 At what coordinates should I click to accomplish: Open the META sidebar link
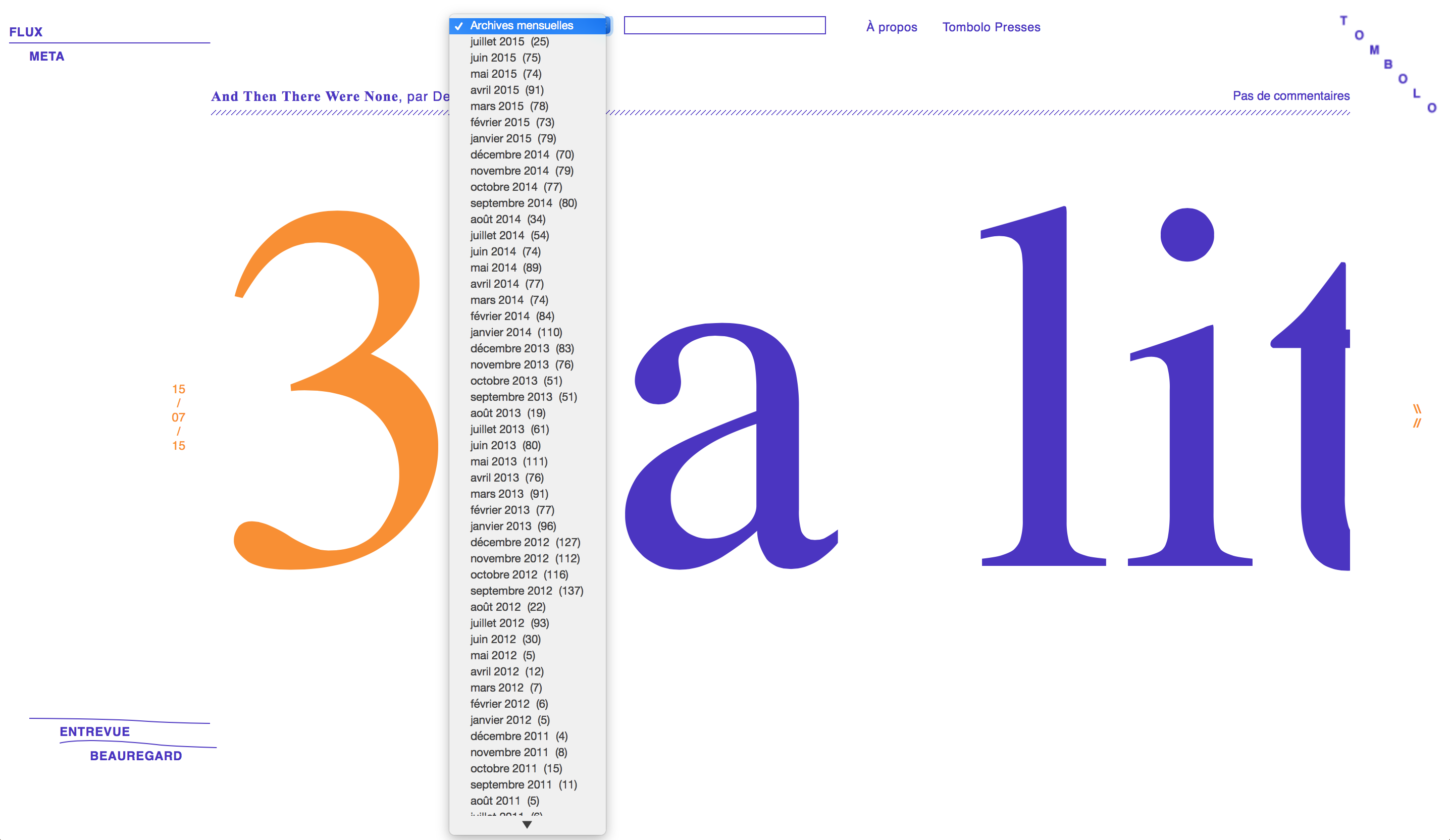point(46,57)
